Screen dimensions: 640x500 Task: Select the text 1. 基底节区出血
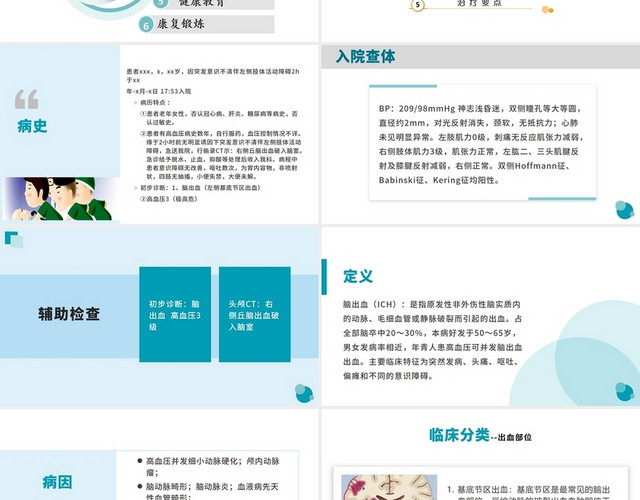[x=477, y=489]
